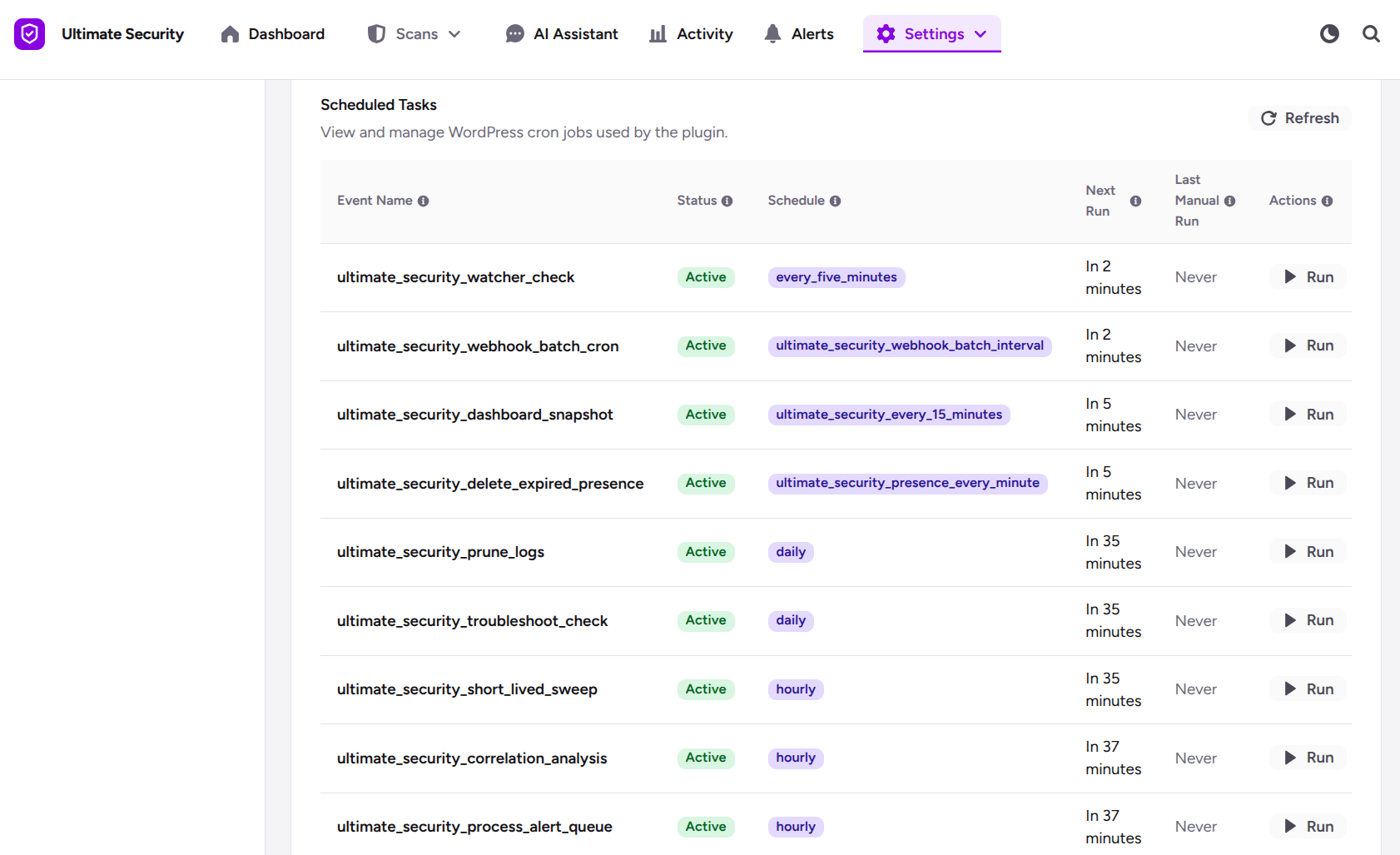The height and width of the screenshot is (855, 1400).
Task: Click Active status of watcher_check row
Action: pyautogui.click(x=706, y=277)
